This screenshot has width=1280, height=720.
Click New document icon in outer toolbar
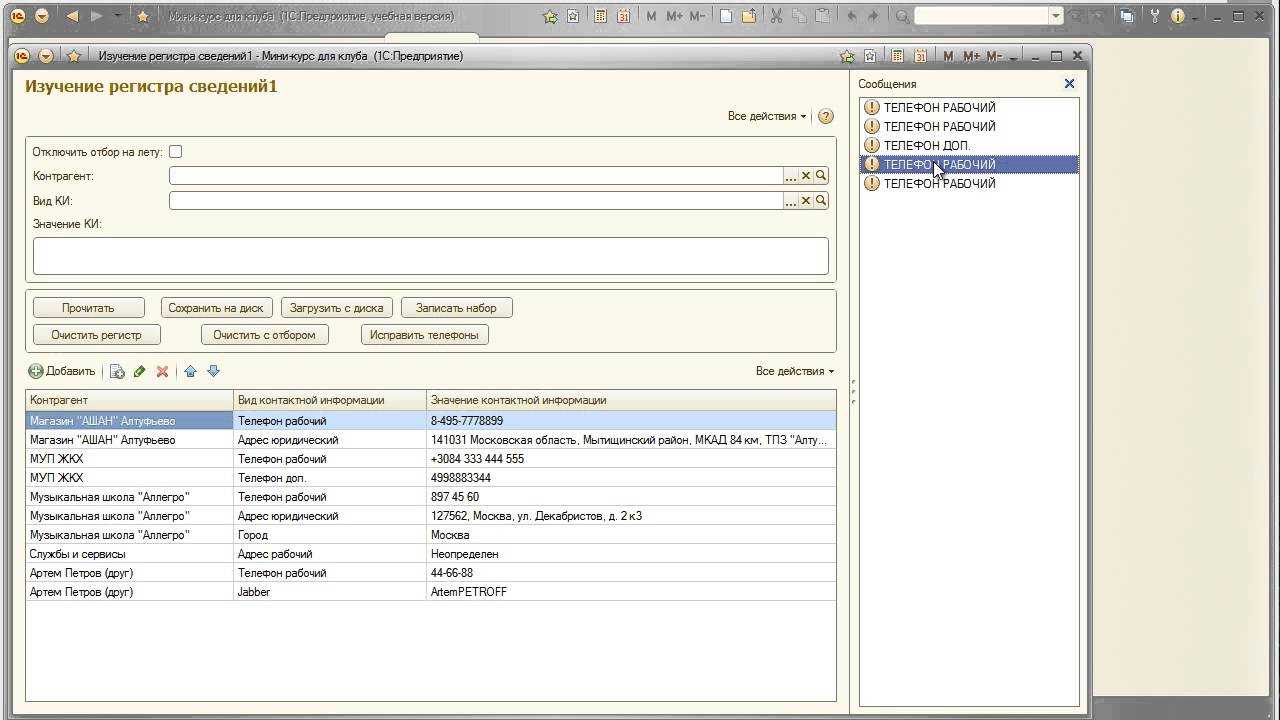[726, 16]
